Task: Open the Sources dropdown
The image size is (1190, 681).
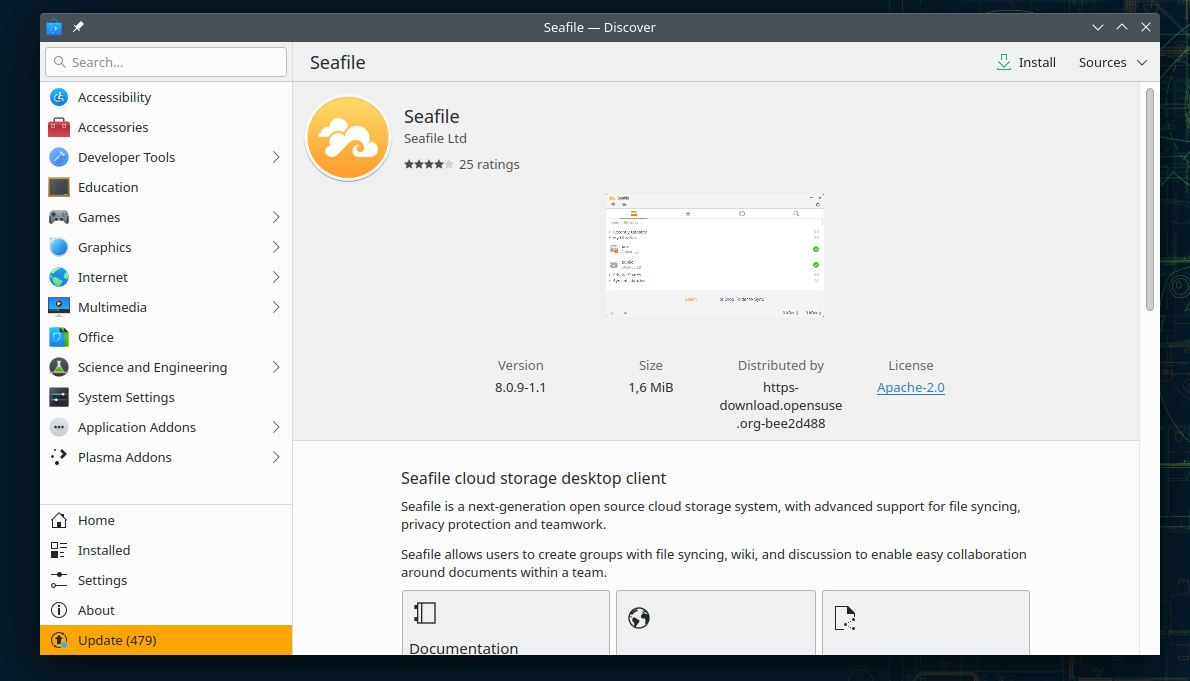Action: (1113, 62)
